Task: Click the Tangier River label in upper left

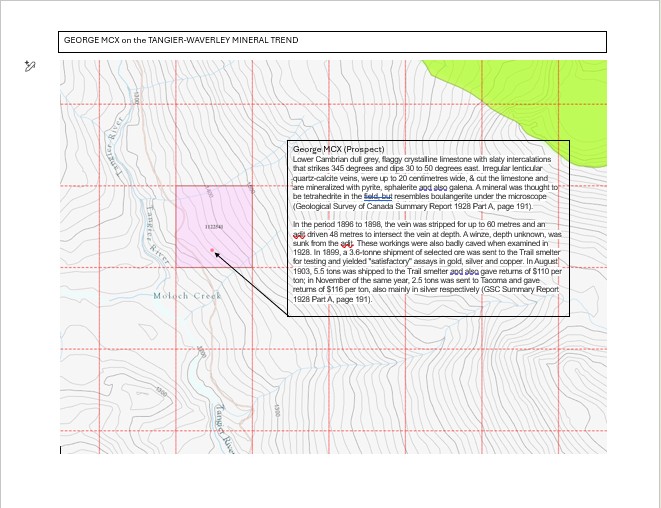Action: click(119, 155)
